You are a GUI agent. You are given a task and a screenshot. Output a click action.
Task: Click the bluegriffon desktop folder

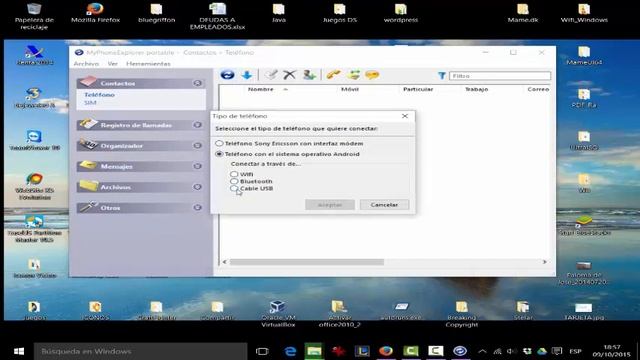pyautogui.click(x=157, y=12)
